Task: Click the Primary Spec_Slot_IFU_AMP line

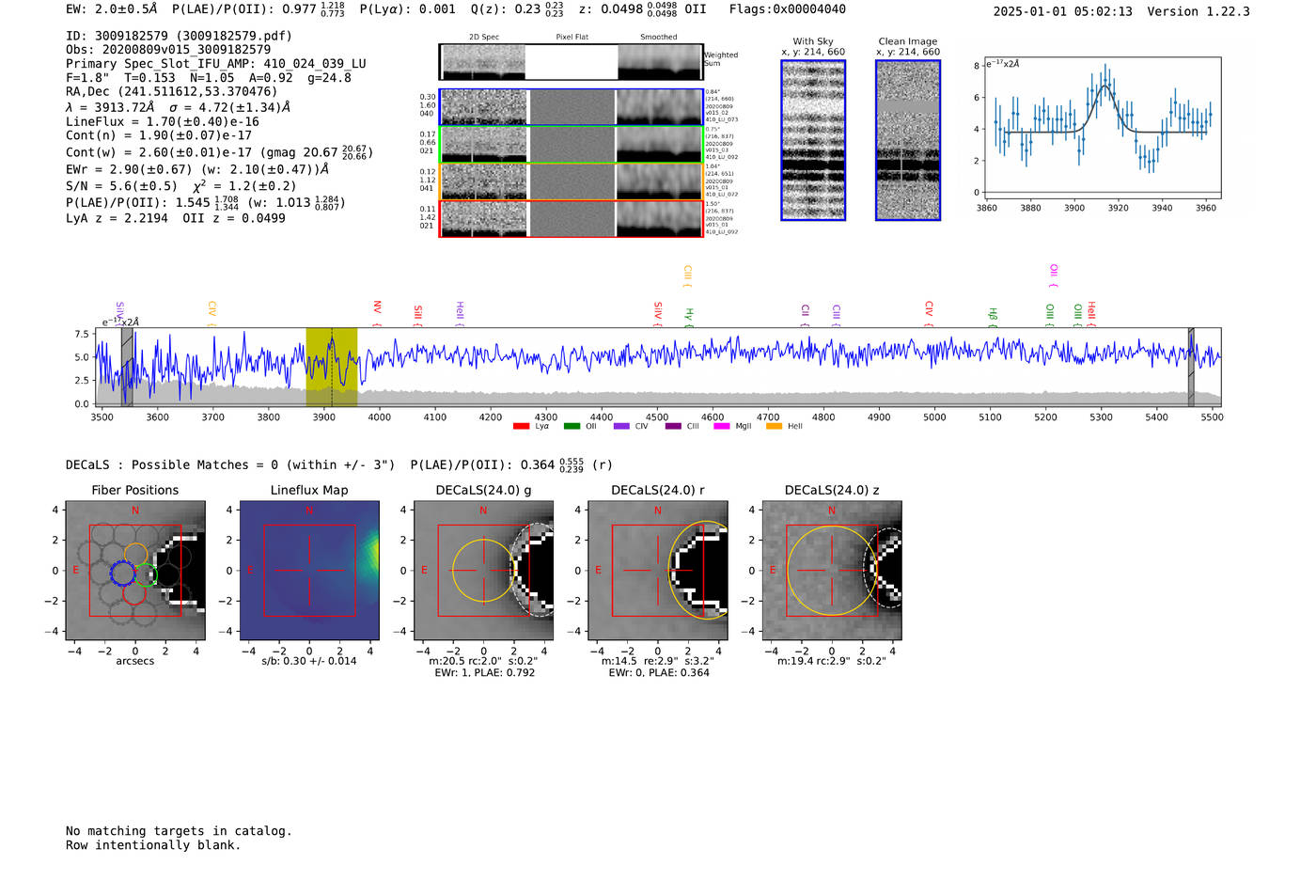Action: tap(216, 64)
